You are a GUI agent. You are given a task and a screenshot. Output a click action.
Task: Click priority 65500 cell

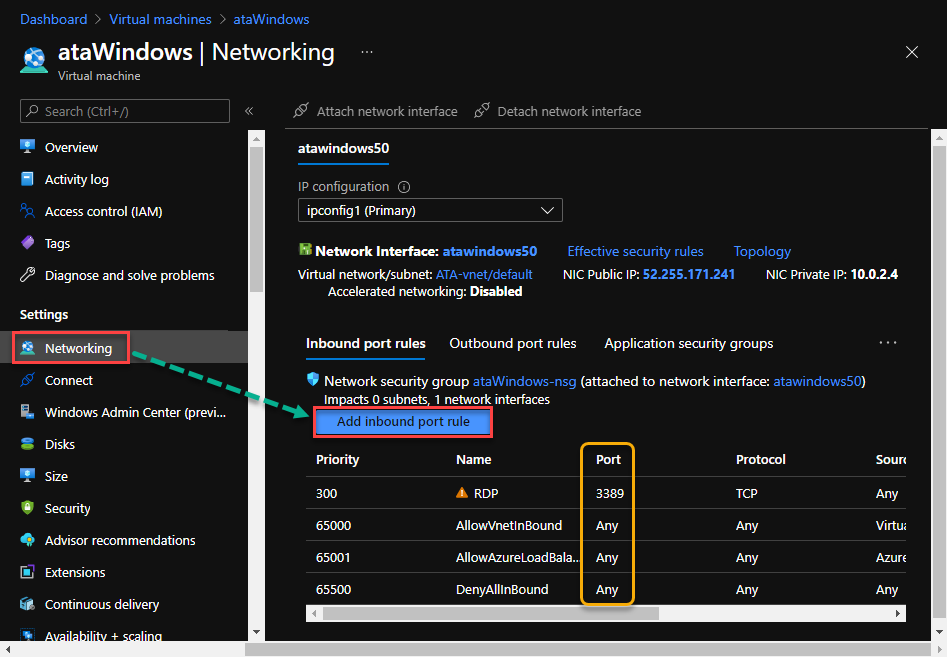(x=333, y=589)
